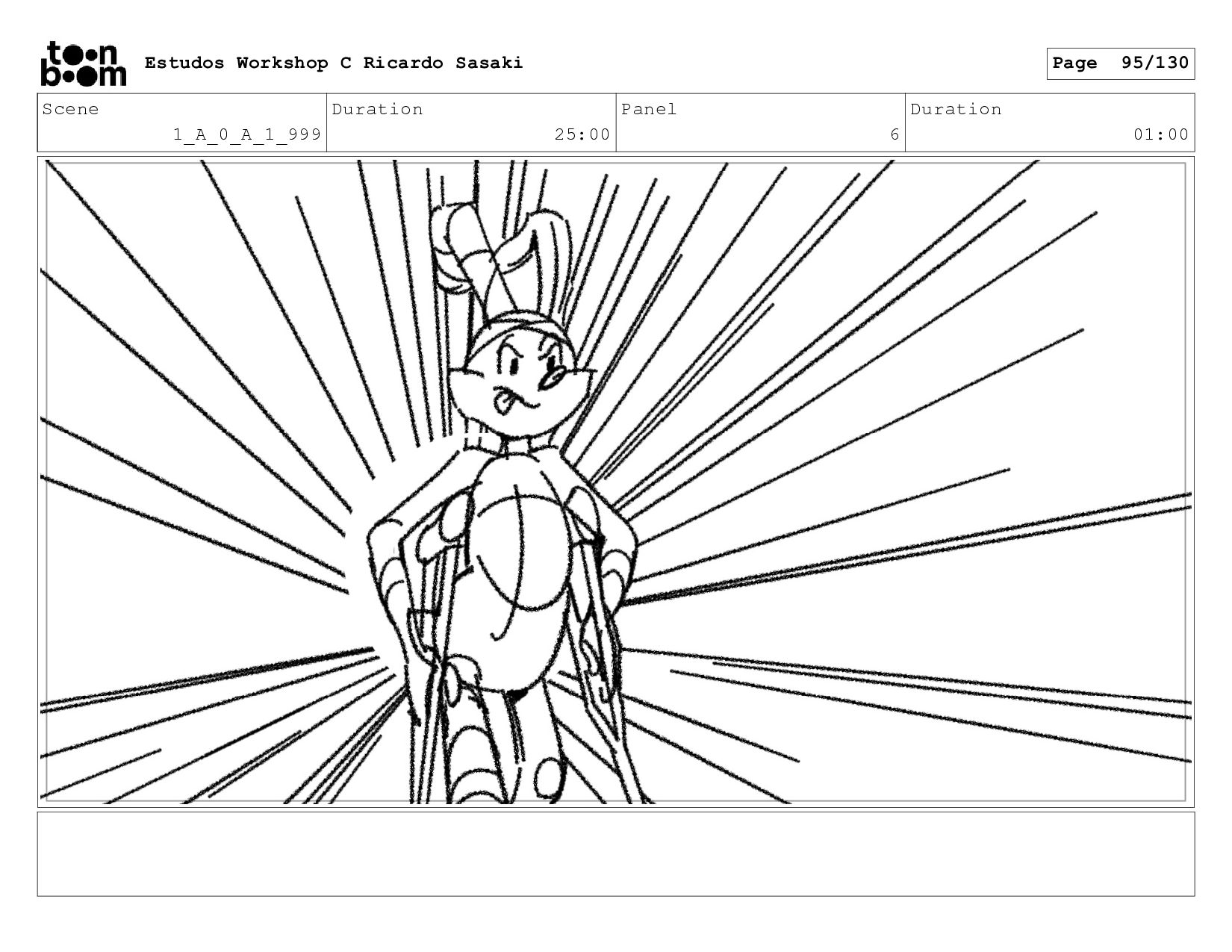Click the empty notes box below the panel
The width and height of the screenshot is (1232, 952).
615,853
